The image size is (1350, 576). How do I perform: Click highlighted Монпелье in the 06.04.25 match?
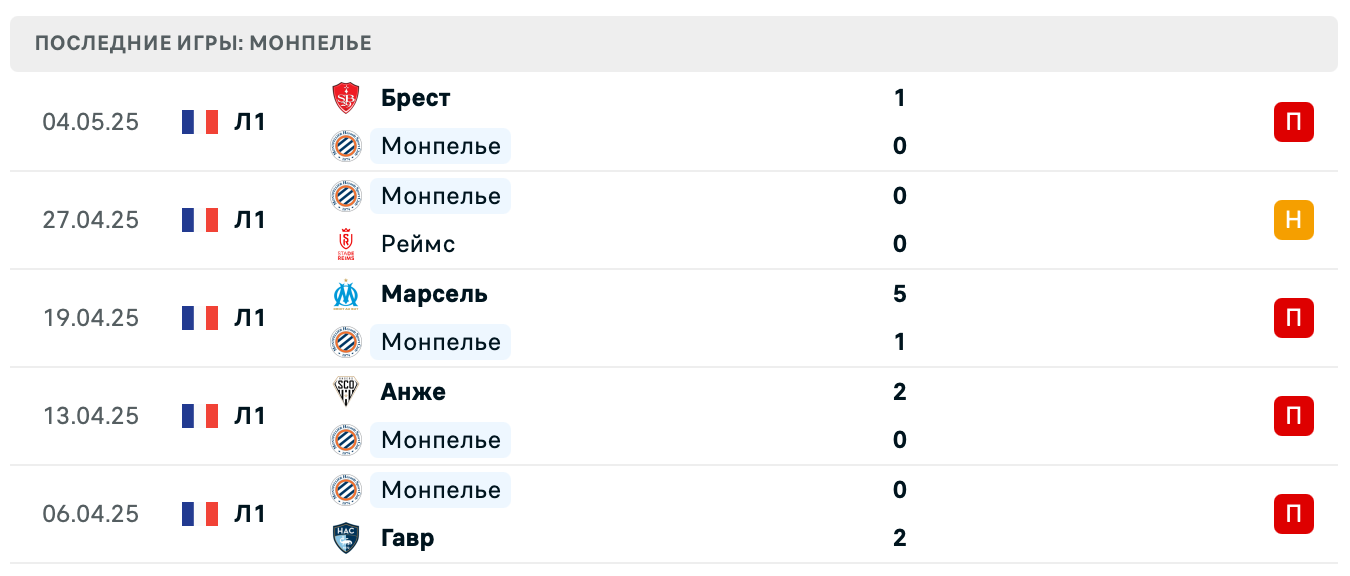[440, 490]
